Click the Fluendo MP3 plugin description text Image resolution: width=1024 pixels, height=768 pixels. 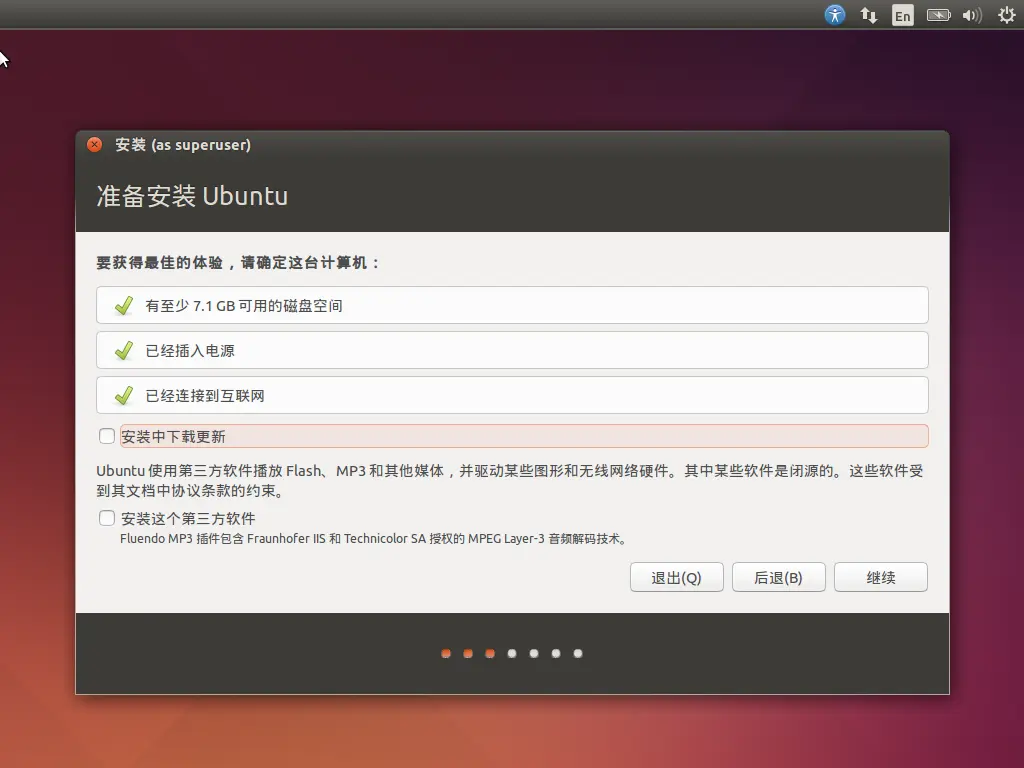(x=374, y=539)
